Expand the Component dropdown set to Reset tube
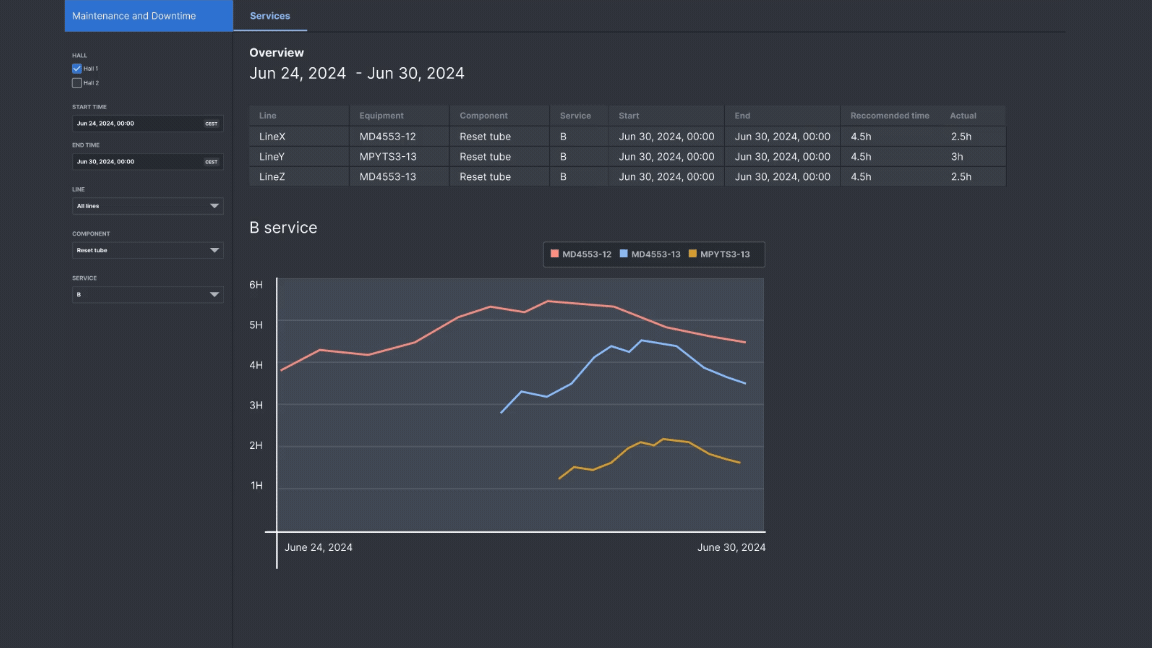Image resolution: width=1152 pixels, height=648 pixels. 147,250
